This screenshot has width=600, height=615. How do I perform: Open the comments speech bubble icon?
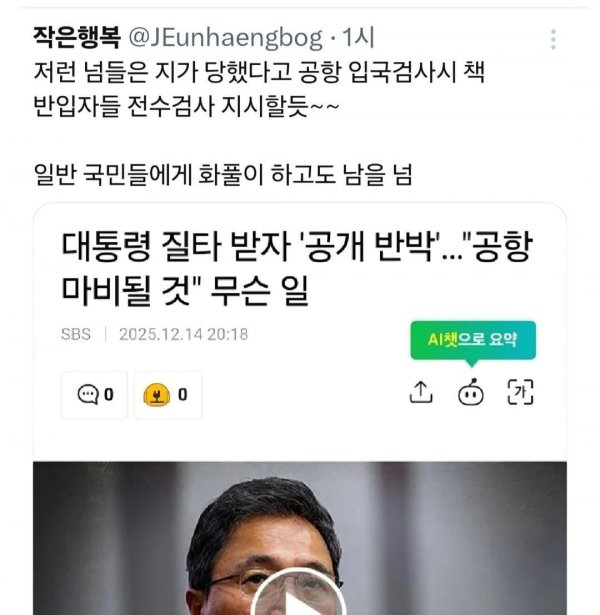coord(88,395)
